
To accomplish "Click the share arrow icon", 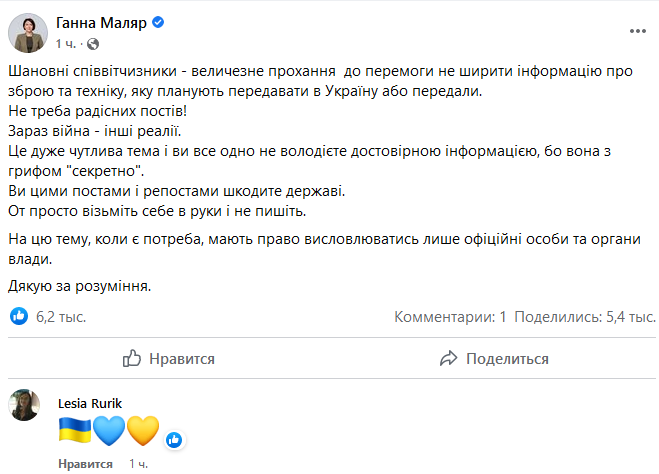I will coord(449,358).
